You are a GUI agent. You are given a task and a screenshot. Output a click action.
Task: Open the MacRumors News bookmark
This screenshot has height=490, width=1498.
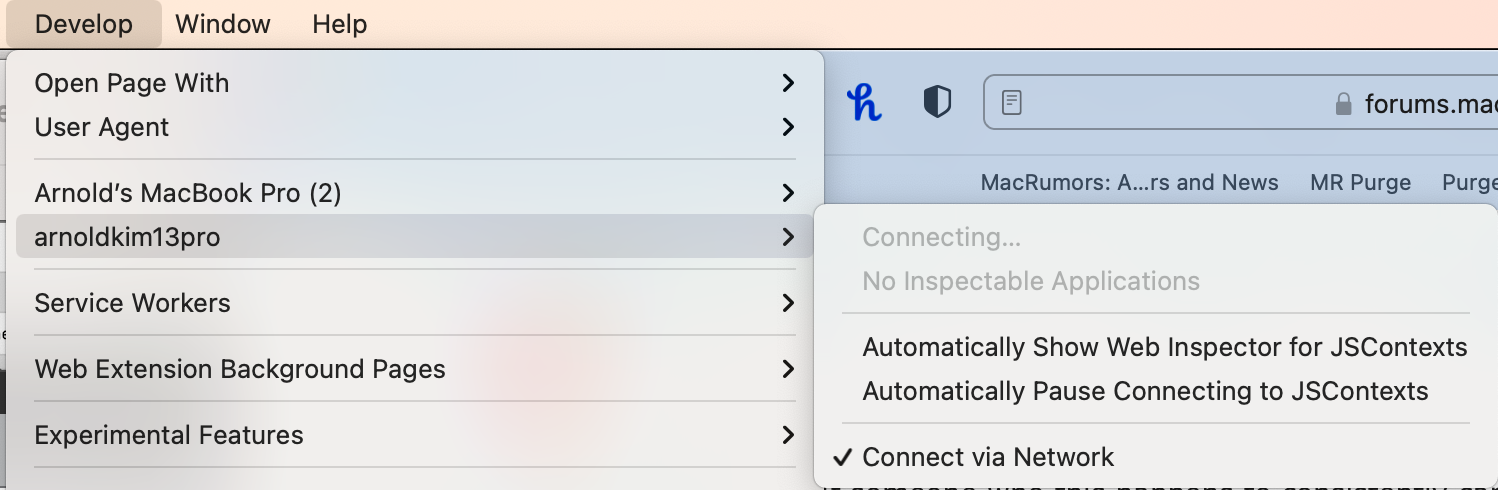click(1129, 183)
